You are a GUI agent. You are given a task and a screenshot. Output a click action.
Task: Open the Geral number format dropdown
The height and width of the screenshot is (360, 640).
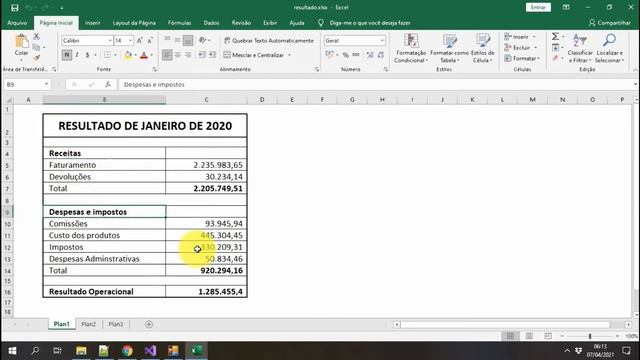382,40
